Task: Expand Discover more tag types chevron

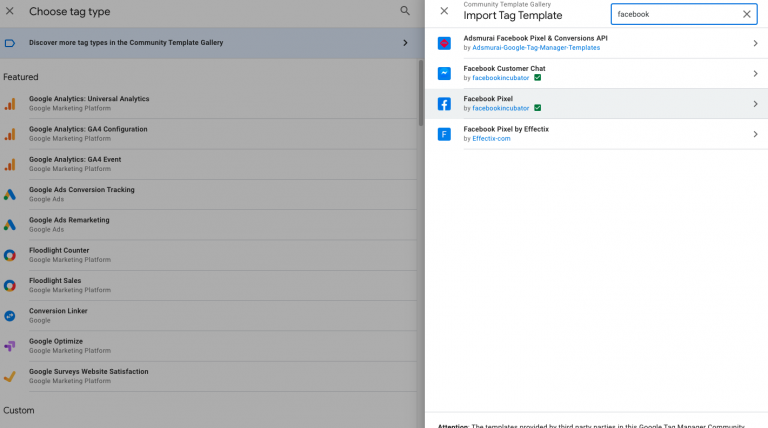Action: pos(405,43)
